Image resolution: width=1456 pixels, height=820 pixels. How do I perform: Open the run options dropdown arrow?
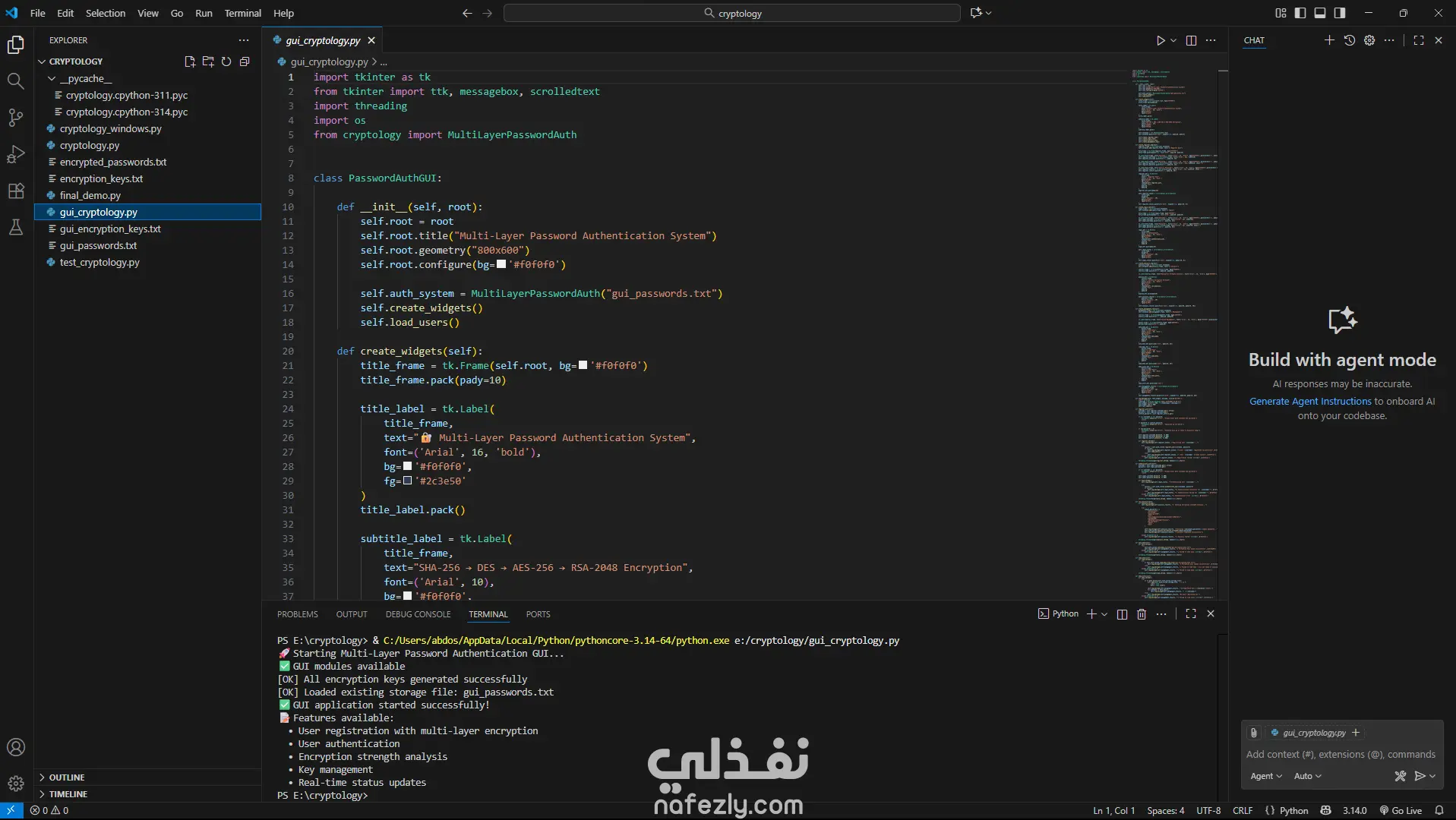pyautogui.click(x=1173, y=40)
